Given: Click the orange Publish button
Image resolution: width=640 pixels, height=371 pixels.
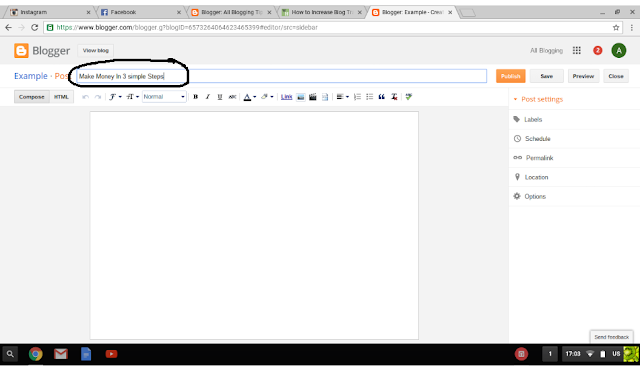Looking at the screenshot, I should click(x=511, y=76).
